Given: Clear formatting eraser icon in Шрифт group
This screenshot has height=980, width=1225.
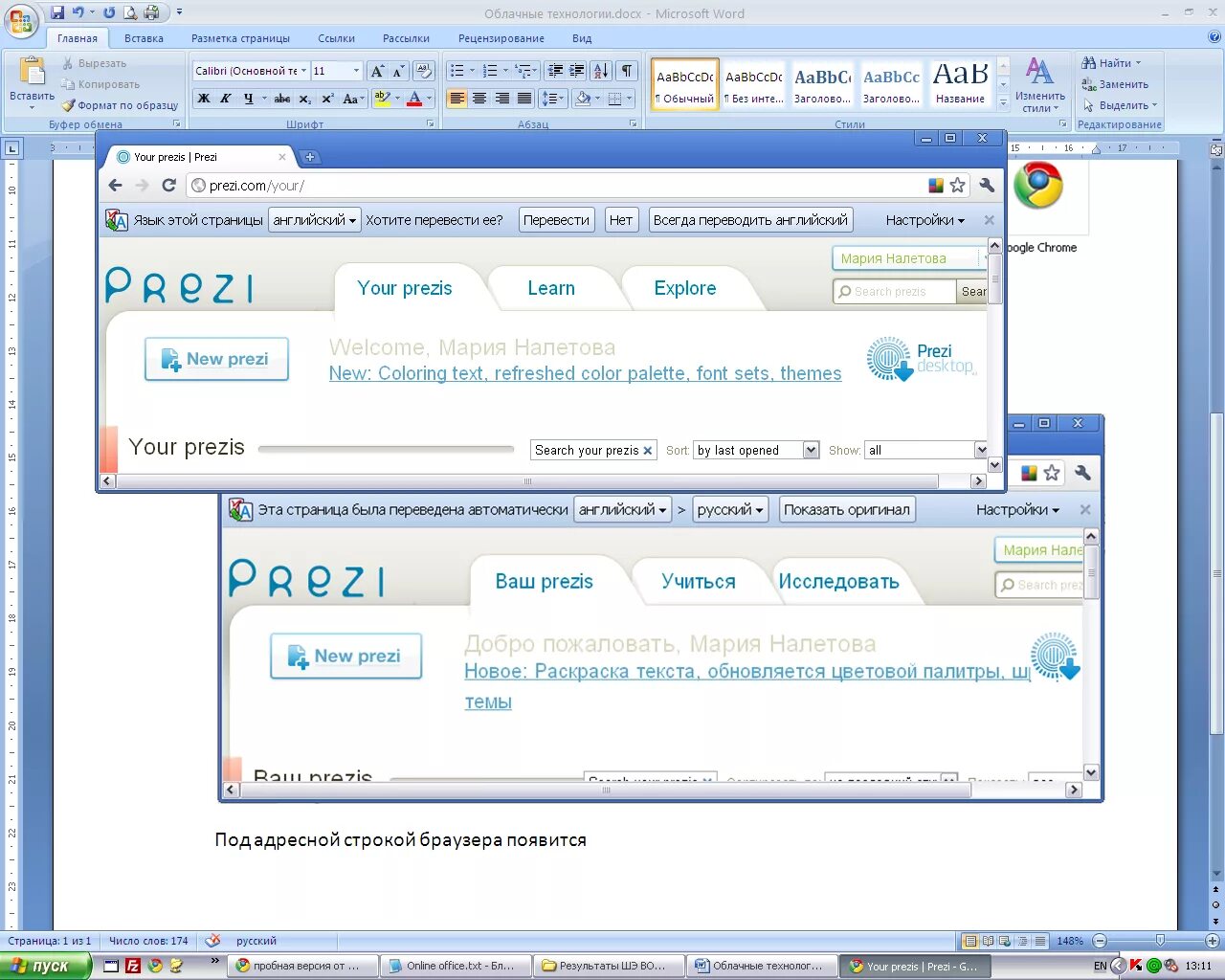Looking at the screenshot, I should 424,71.
